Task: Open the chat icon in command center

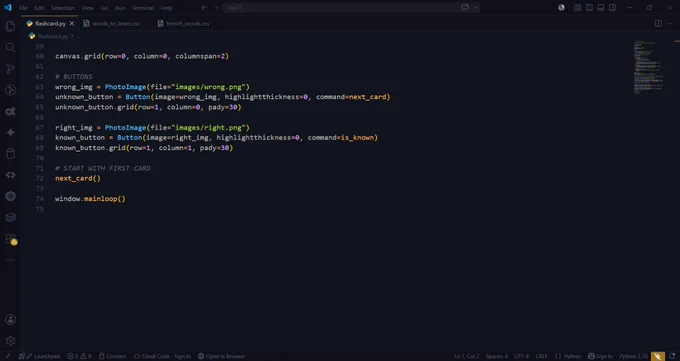Action: [x=465, y=7]
